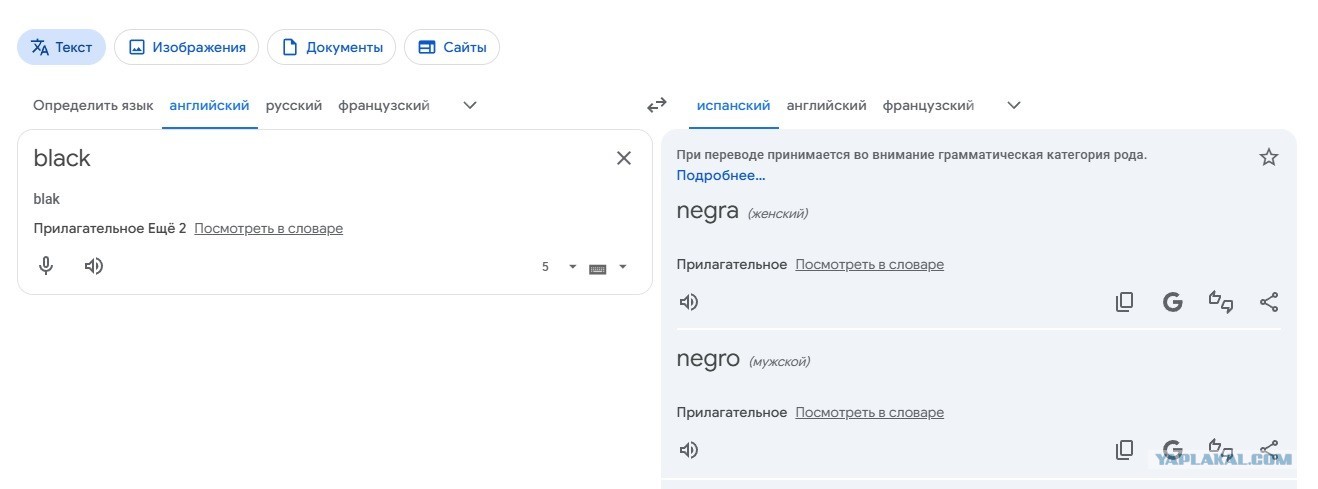
Task: Open the character count dropdown arrow
Action: 573,267
